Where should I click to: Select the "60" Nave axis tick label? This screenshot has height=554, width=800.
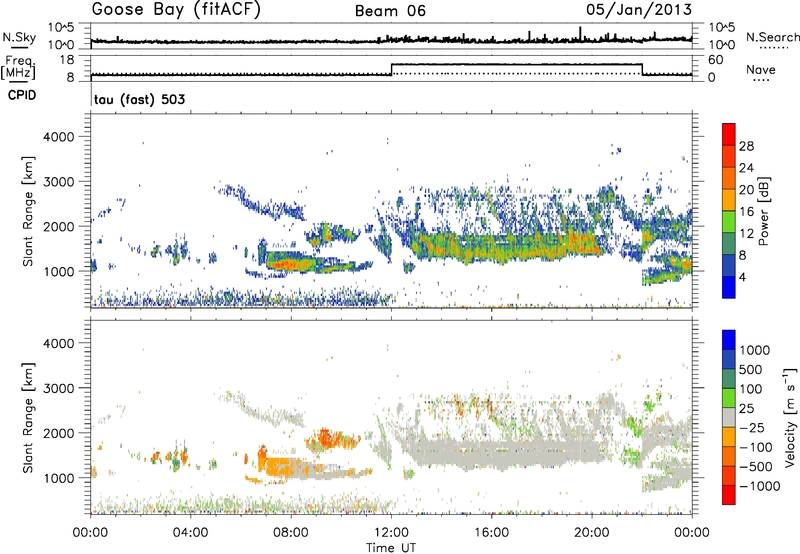coord(716,60)
